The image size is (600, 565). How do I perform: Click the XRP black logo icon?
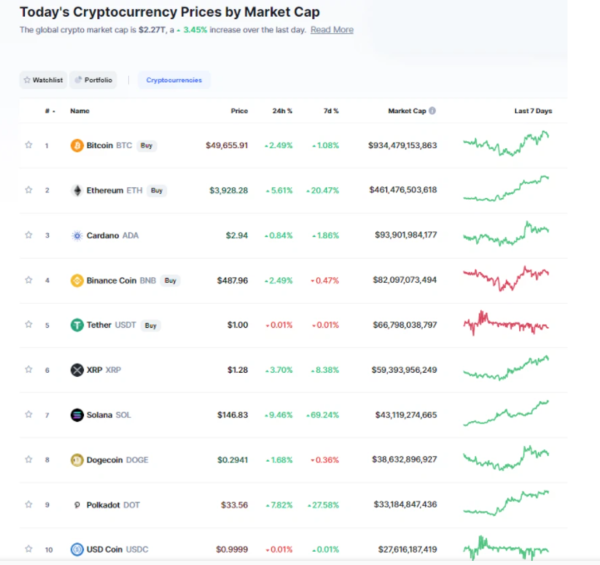coord(77,370)
